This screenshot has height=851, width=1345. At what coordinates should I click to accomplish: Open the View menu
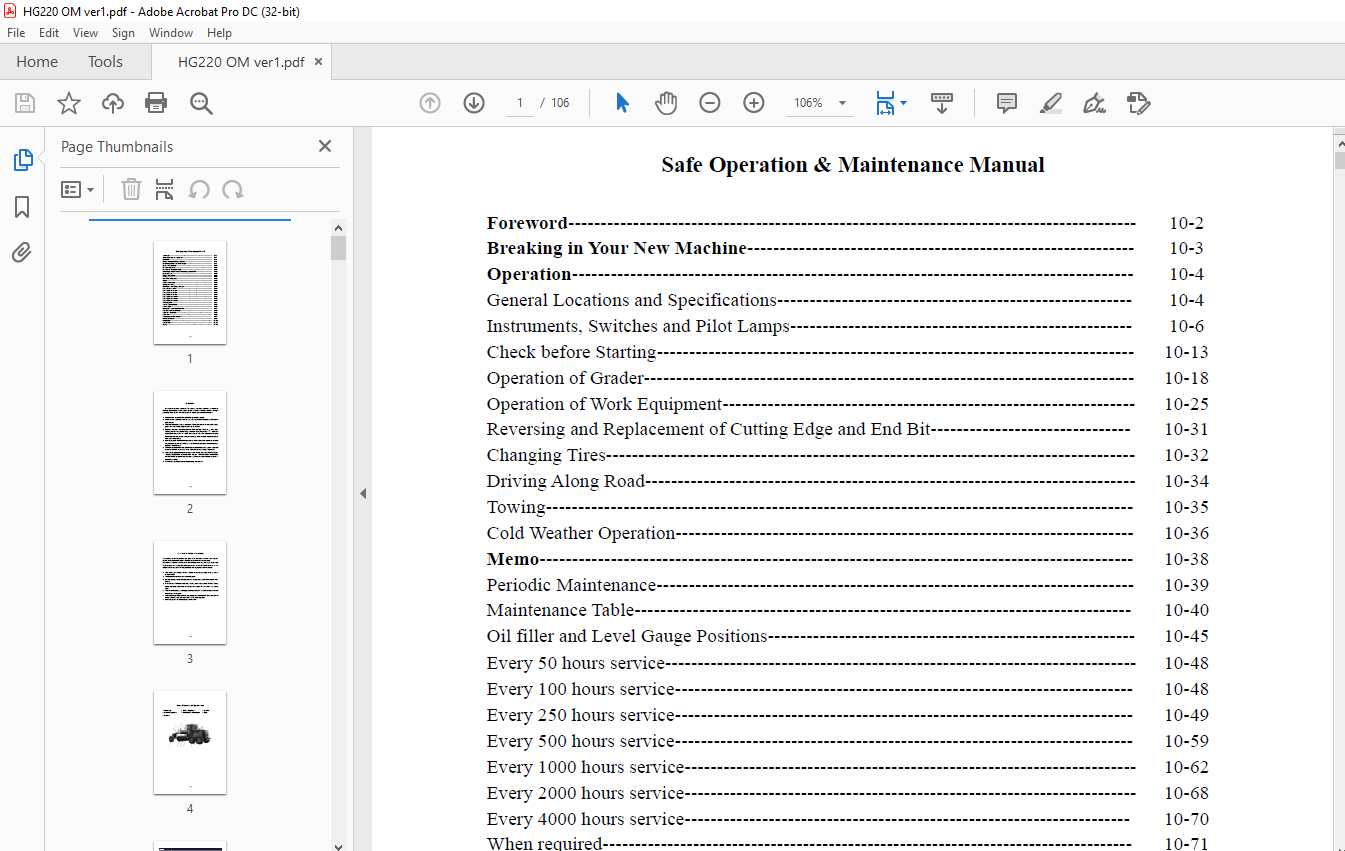[85, 33]
